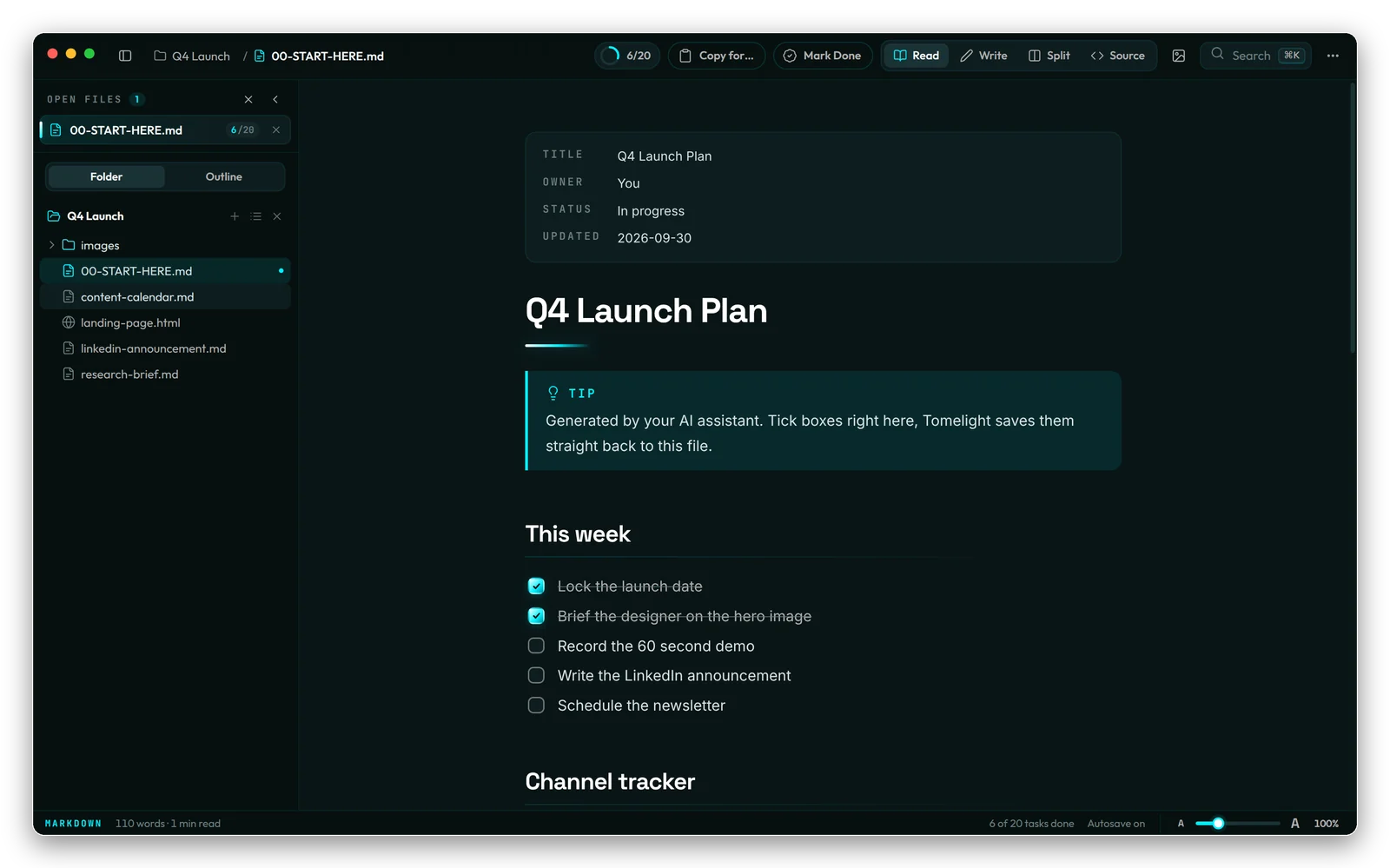Screen dimensions: 1390x868
Task: Add a new file in Q4 Launch
Action: (x=235, y=216)
